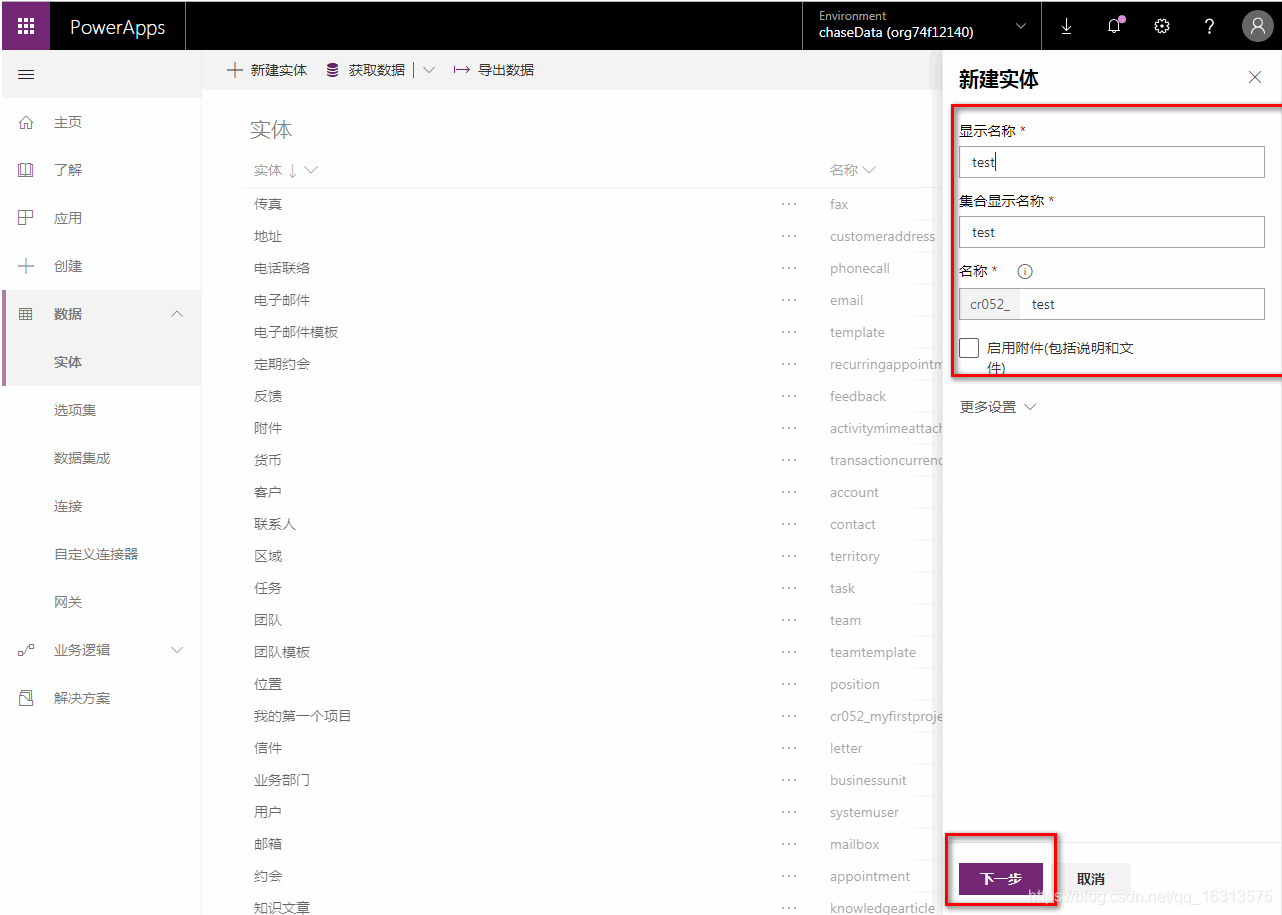1282x915 pixels.
Task: Open the more options for 地址 row
Action: pyautogui.click(x=789, y=236)
